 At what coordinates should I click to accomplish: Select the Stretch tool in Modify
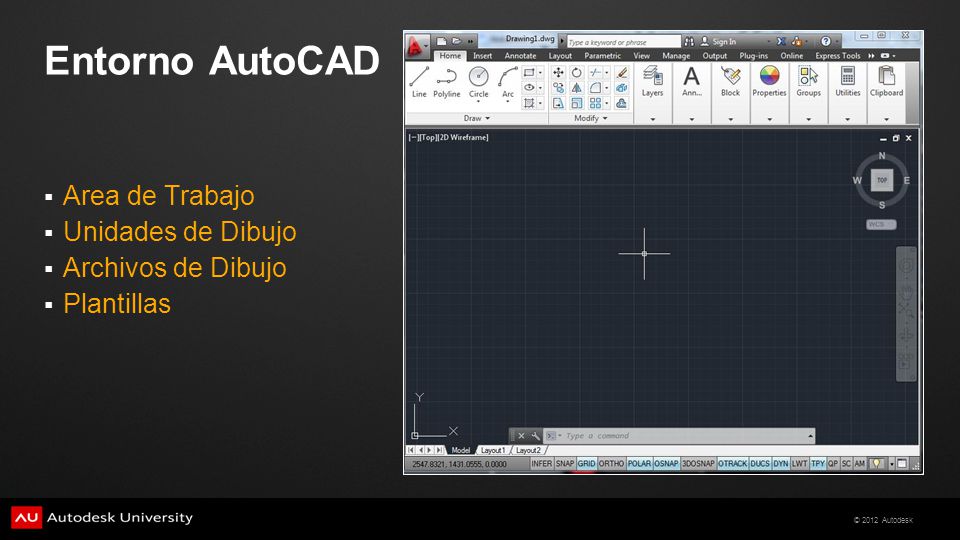coord(558,103)
